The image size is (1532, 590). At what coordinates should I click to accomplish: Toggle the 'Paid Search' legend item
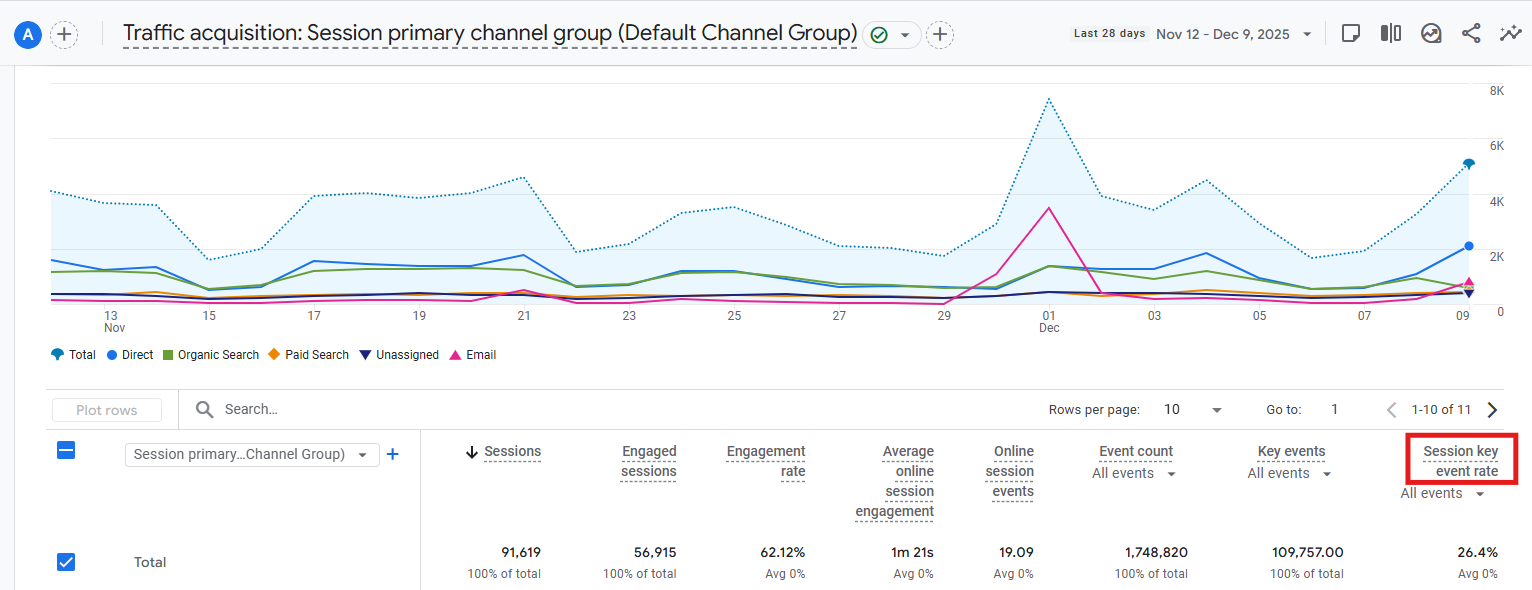coord(309,355)
